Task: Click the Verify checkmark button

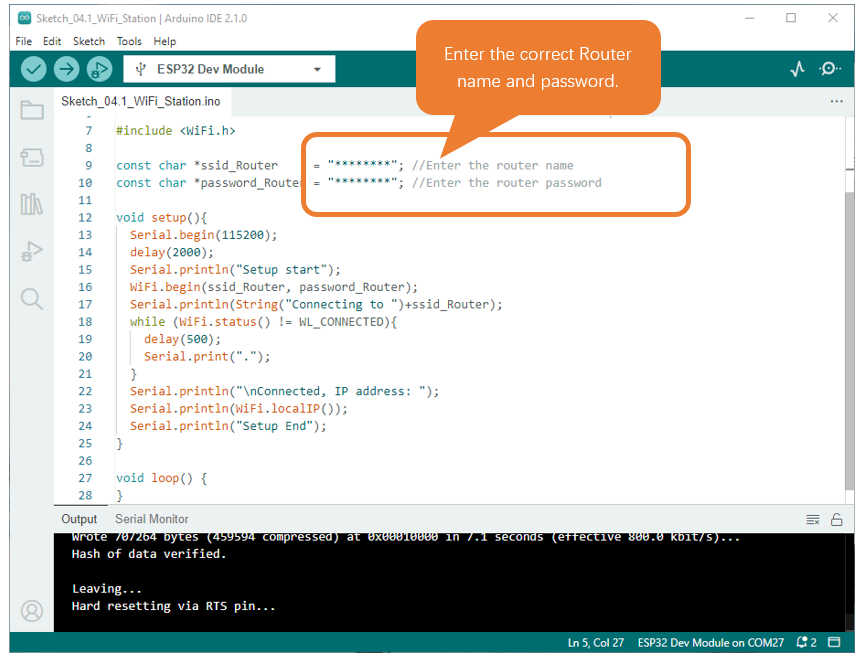Action: [x=34, y=69]
